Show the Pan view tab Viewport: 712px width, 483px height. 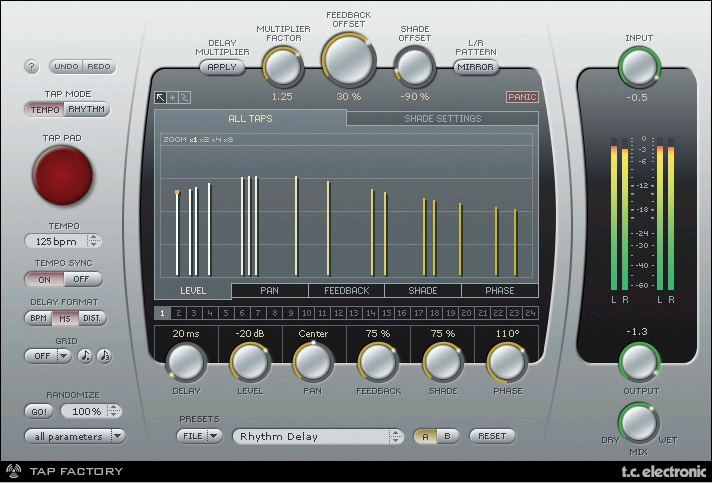(269, 291)
